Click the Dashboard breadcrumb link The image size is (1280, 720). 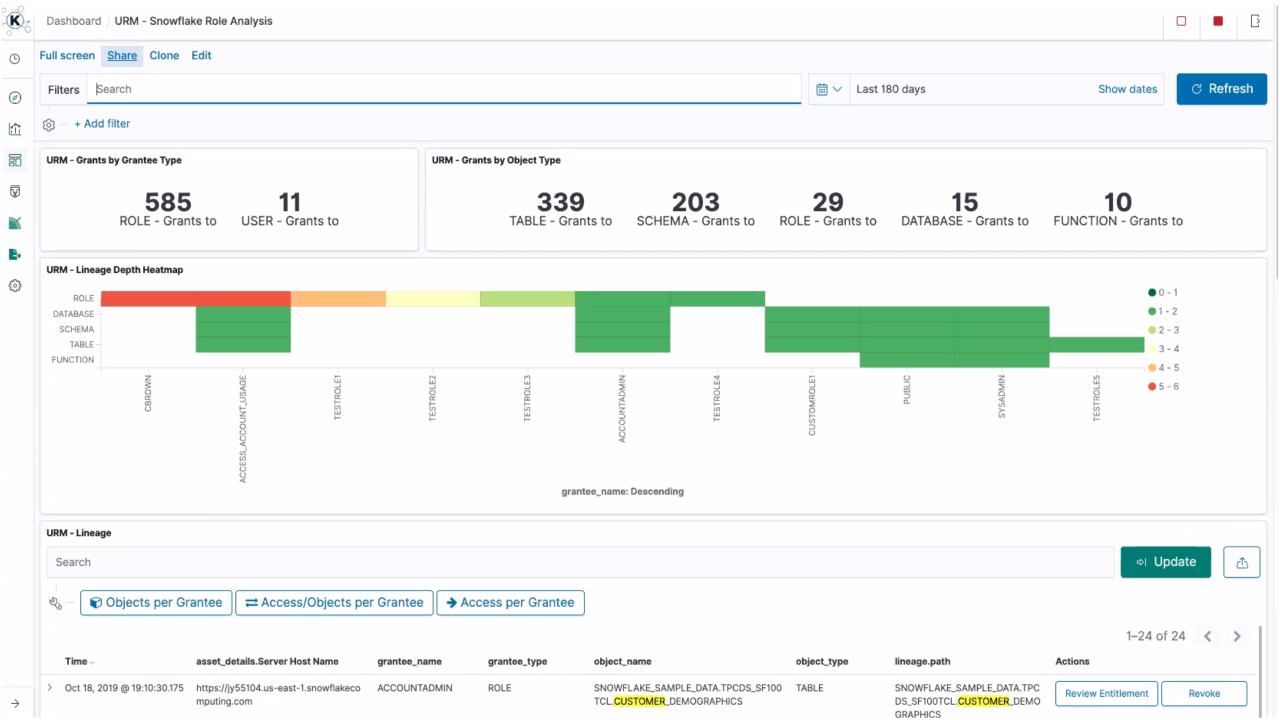point(74,21)
